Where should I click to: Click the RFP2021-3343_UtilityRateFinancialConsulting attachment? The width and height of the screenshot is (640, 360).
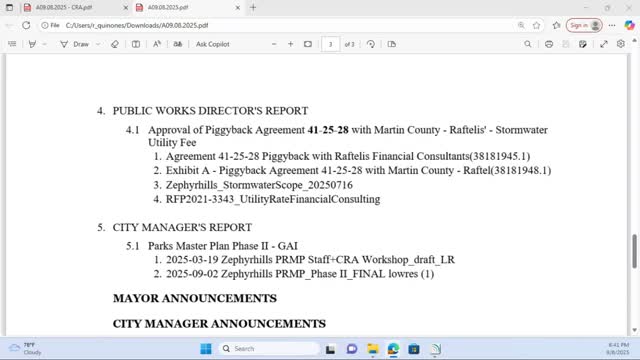[x=273, y=199]
